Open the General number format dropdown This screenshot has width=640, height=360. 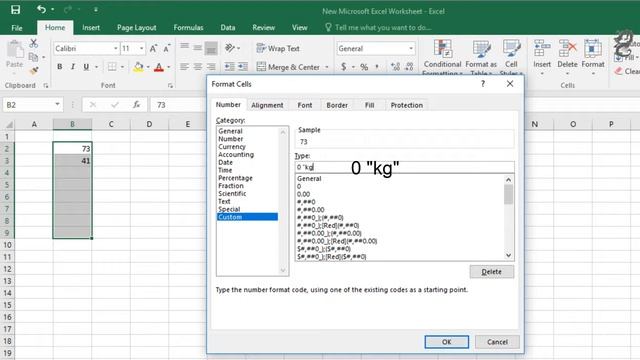tap(411, 49)
